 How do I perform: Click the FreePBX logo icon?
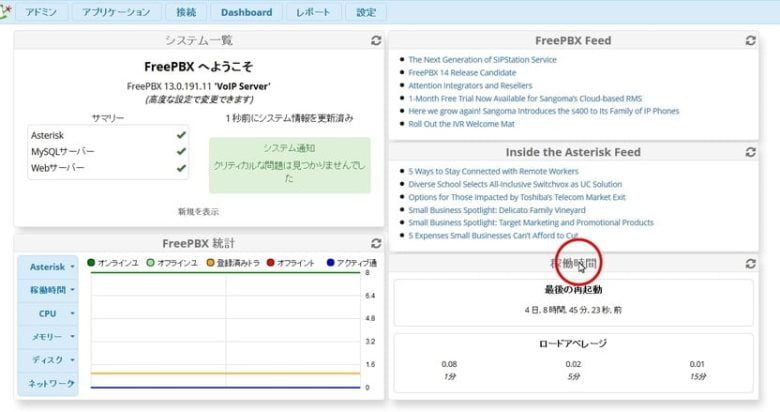pos(5,11)
